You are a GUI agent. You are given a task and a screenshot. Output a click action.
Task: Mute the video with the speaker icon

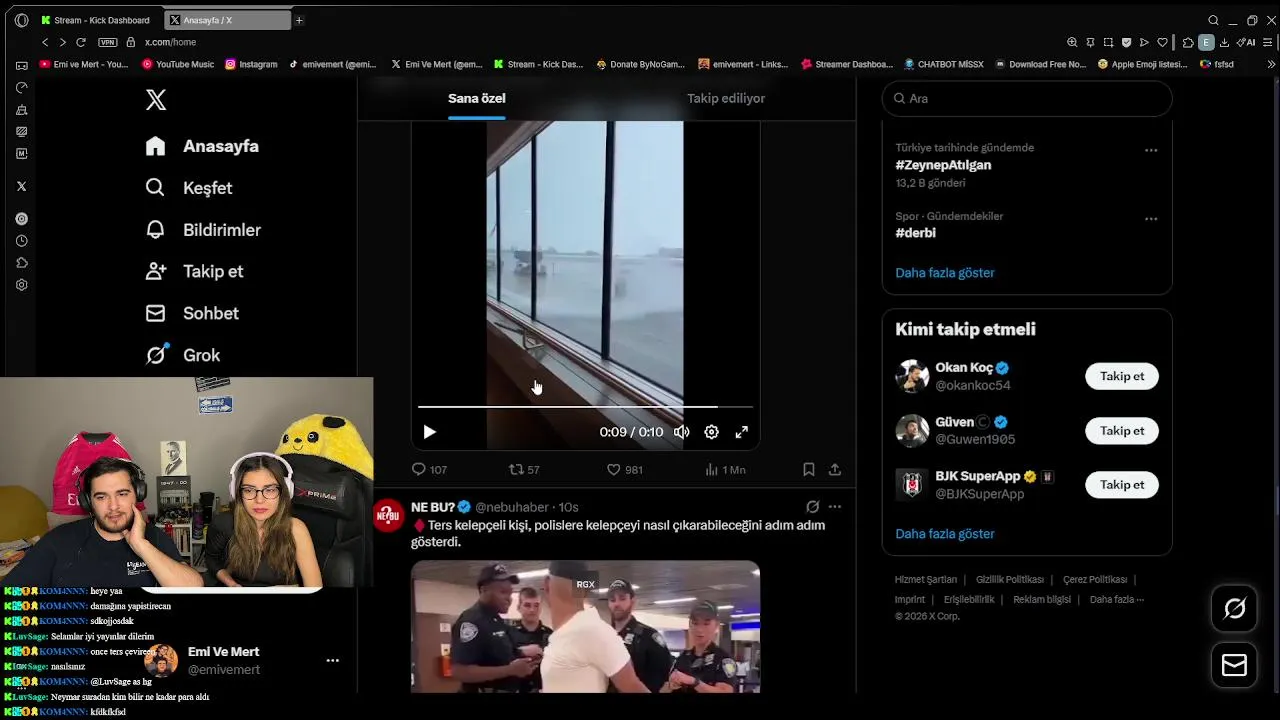pyautogui.click(x=681, y=432)
